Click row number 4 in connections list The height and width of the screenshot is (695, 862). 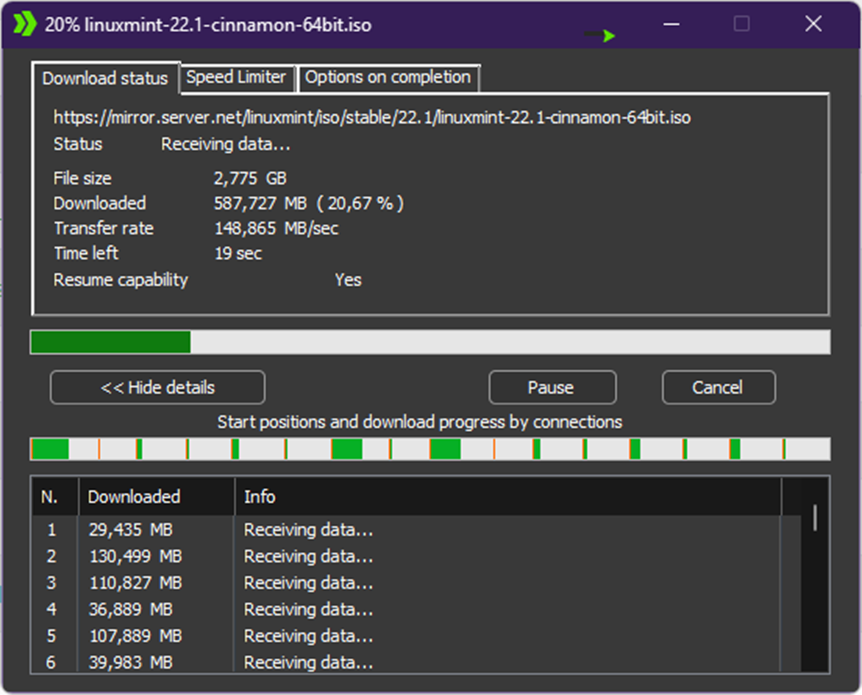(x=51, y=609)
